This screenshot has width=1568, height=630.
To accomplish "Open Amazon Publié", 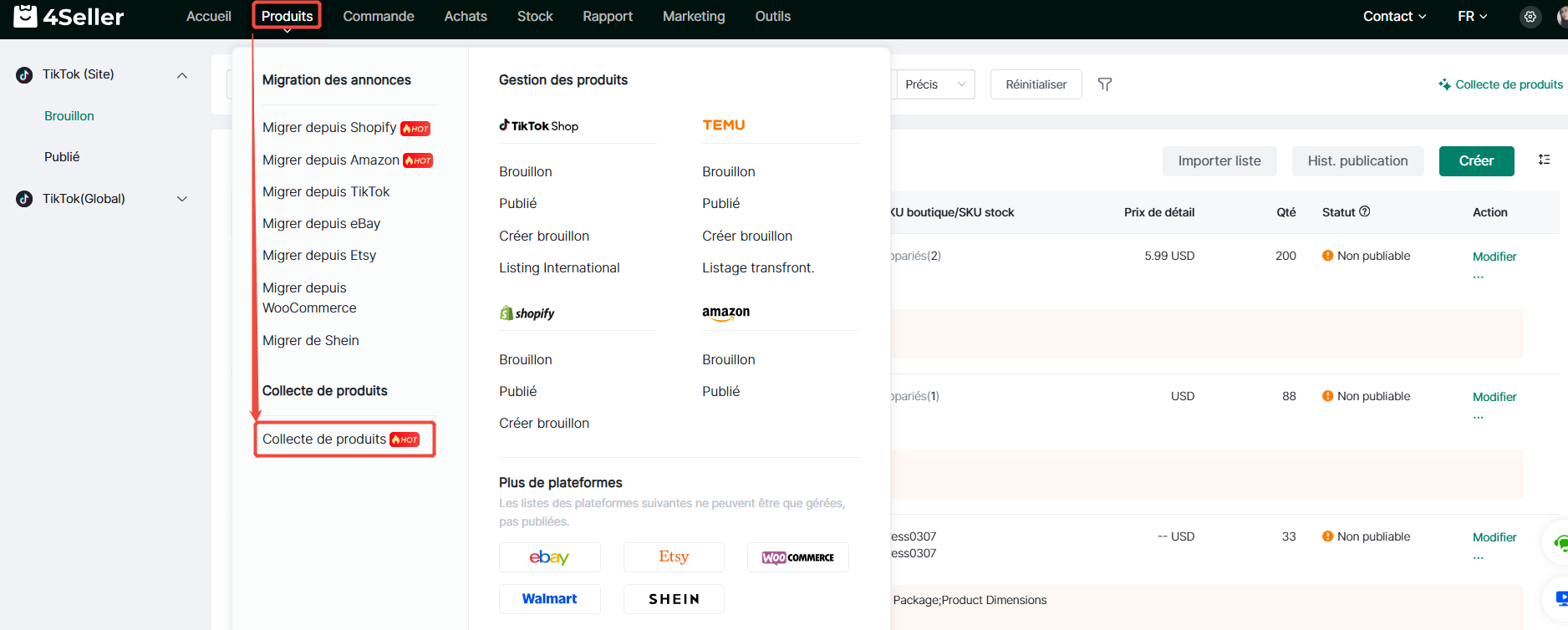I will pyautogui.click(x=721, y=391).
